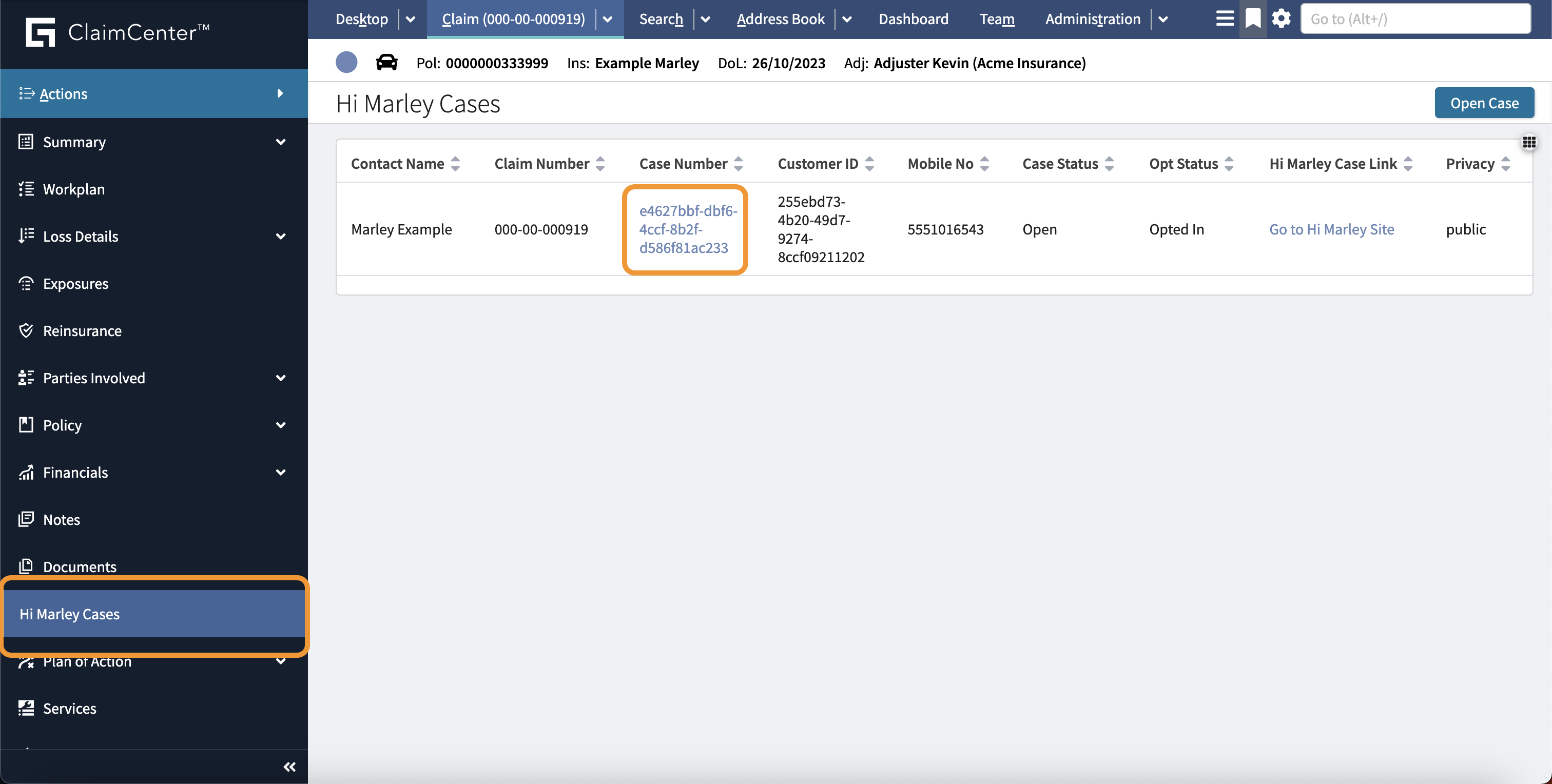Click the Documents icon in sidebar
The image size is (1552, 784).
click(x=25, y=566)
